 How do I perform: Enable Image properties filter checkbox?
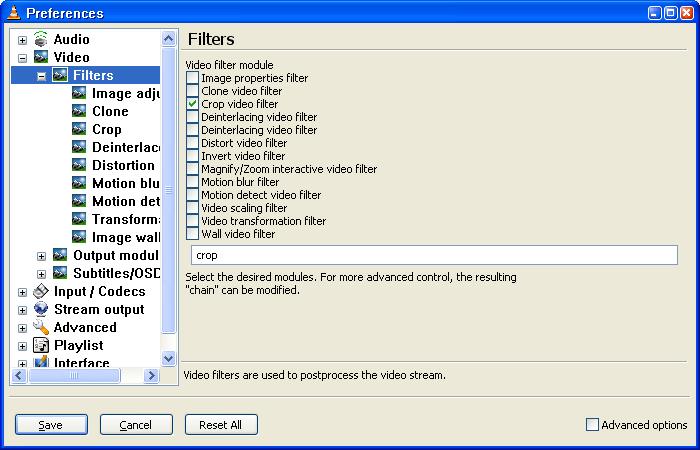click(192, 78)
